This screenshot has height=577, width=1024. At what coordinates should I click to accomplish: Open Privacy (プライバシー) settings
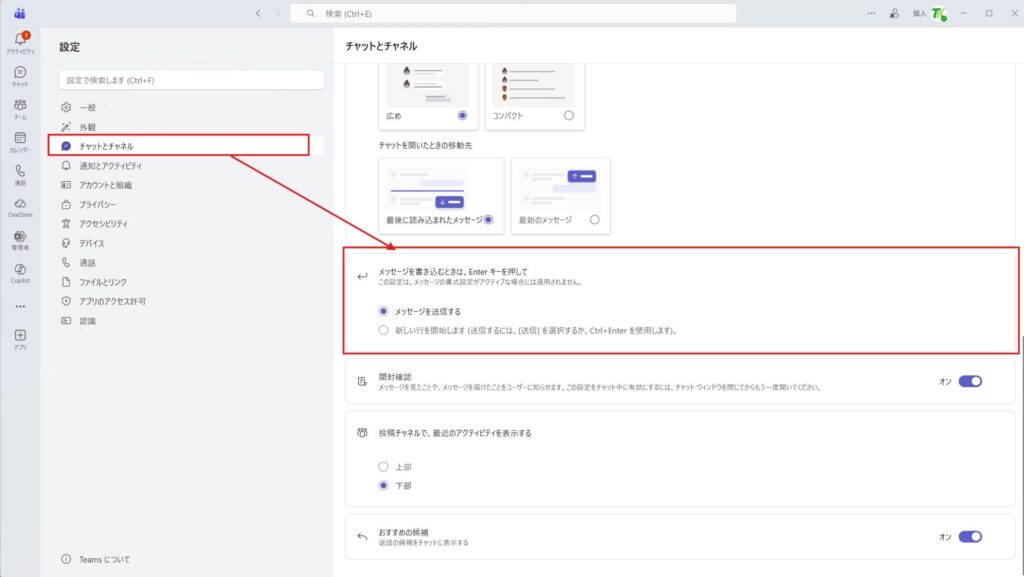(x=98, y=204)
